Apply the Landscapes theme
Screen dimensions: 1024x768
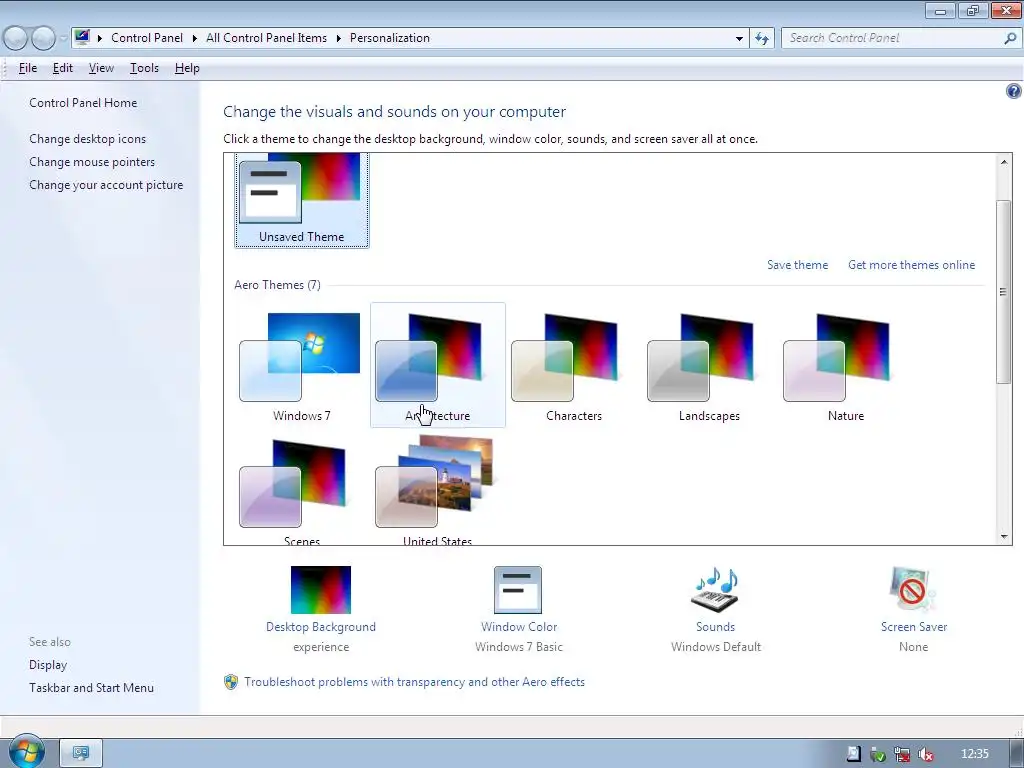(x=709, y=366)
